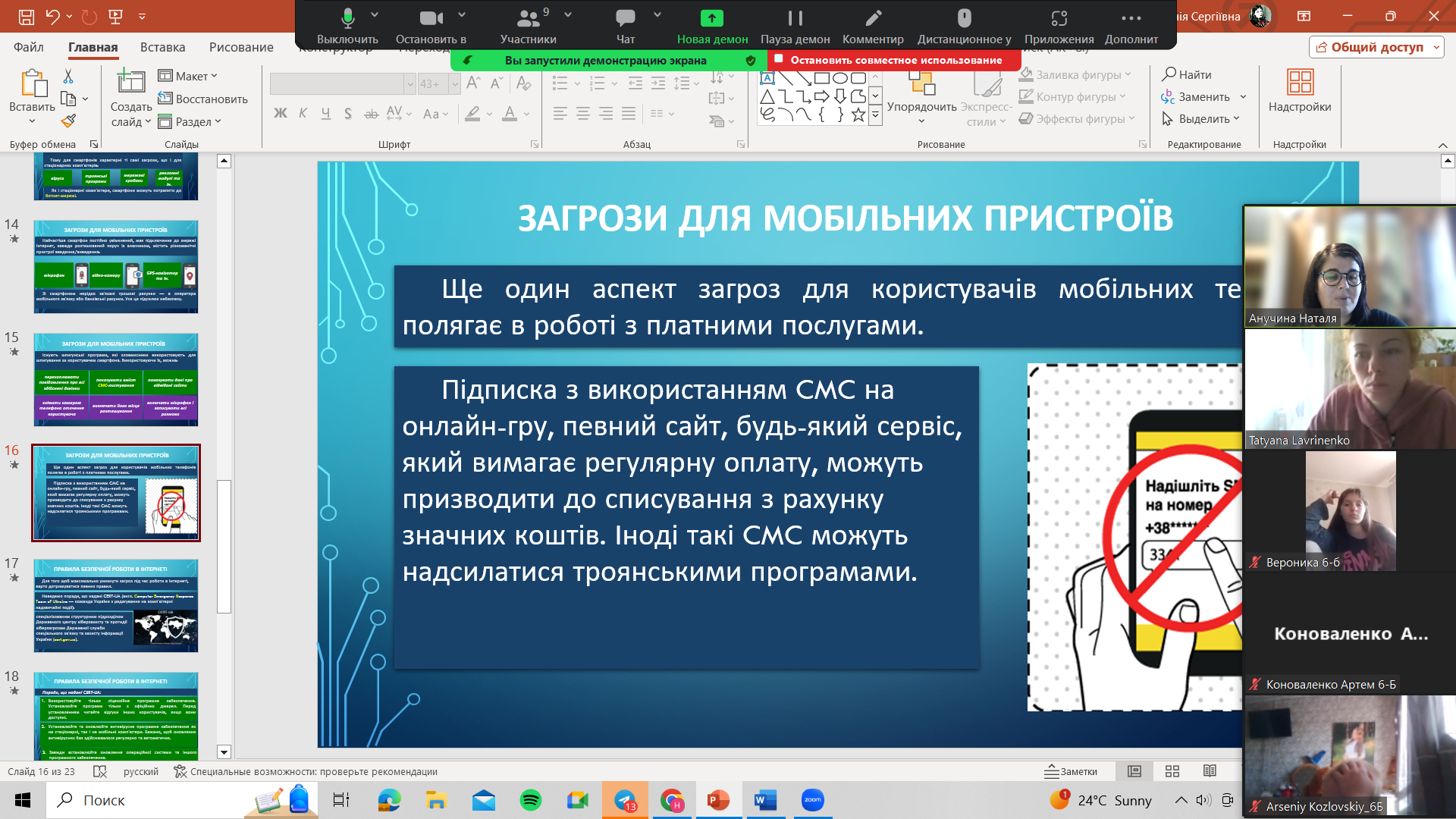Select slide 14 thumbnail
1456x819 pixels.
[x=116, y=267]
